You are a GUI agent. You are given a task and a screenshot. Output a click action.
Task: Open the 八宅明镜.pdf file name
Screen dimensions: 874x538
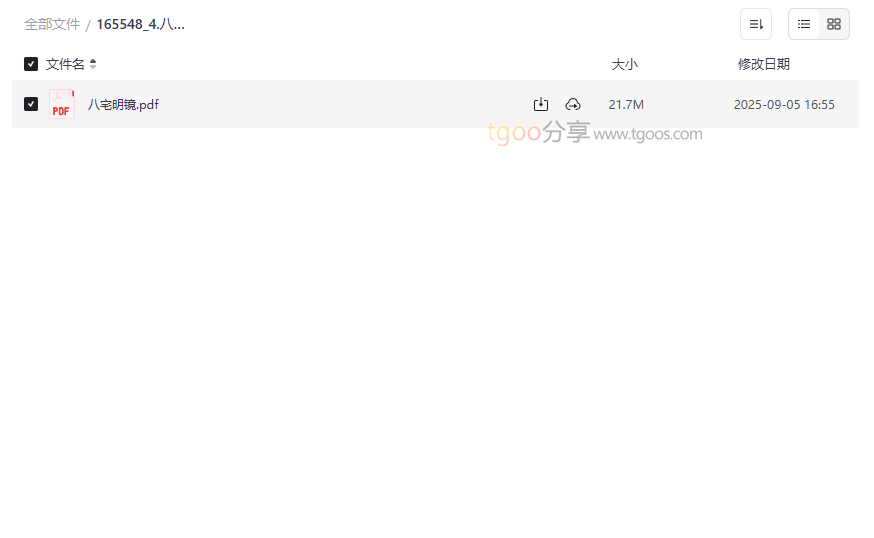click(123, 105)
